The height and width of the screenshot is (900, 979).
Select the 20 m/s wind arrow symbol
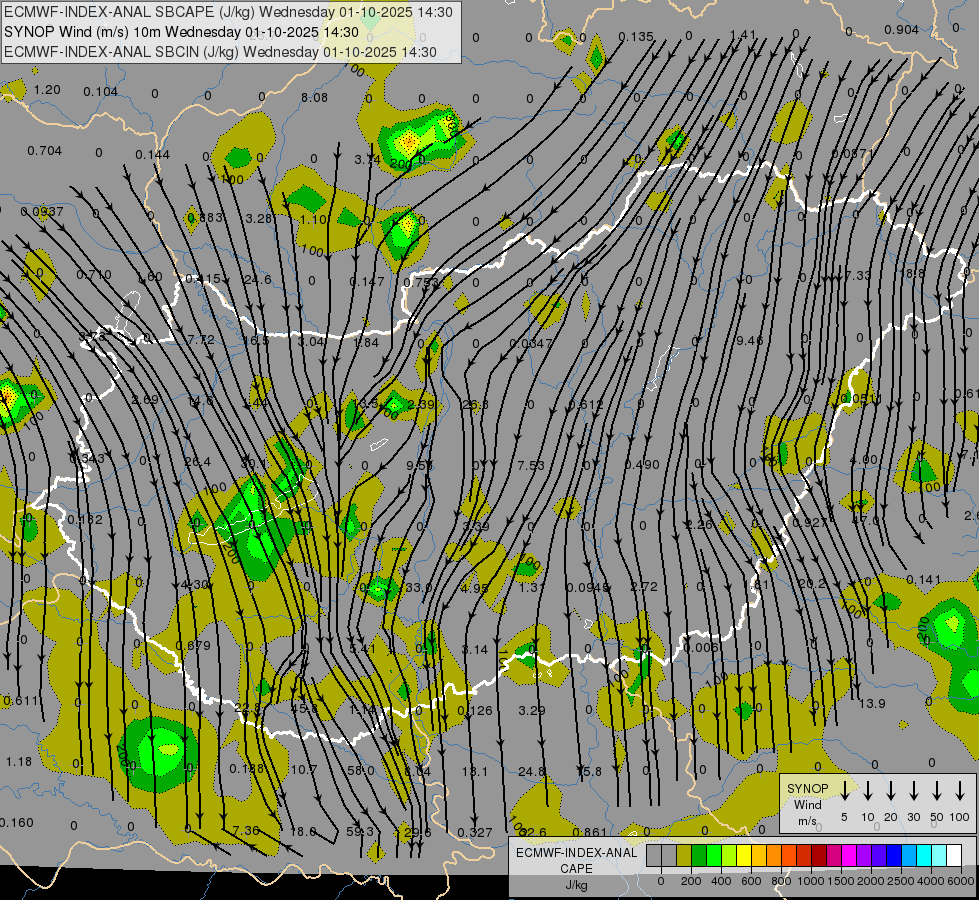[x=891, y=791]
